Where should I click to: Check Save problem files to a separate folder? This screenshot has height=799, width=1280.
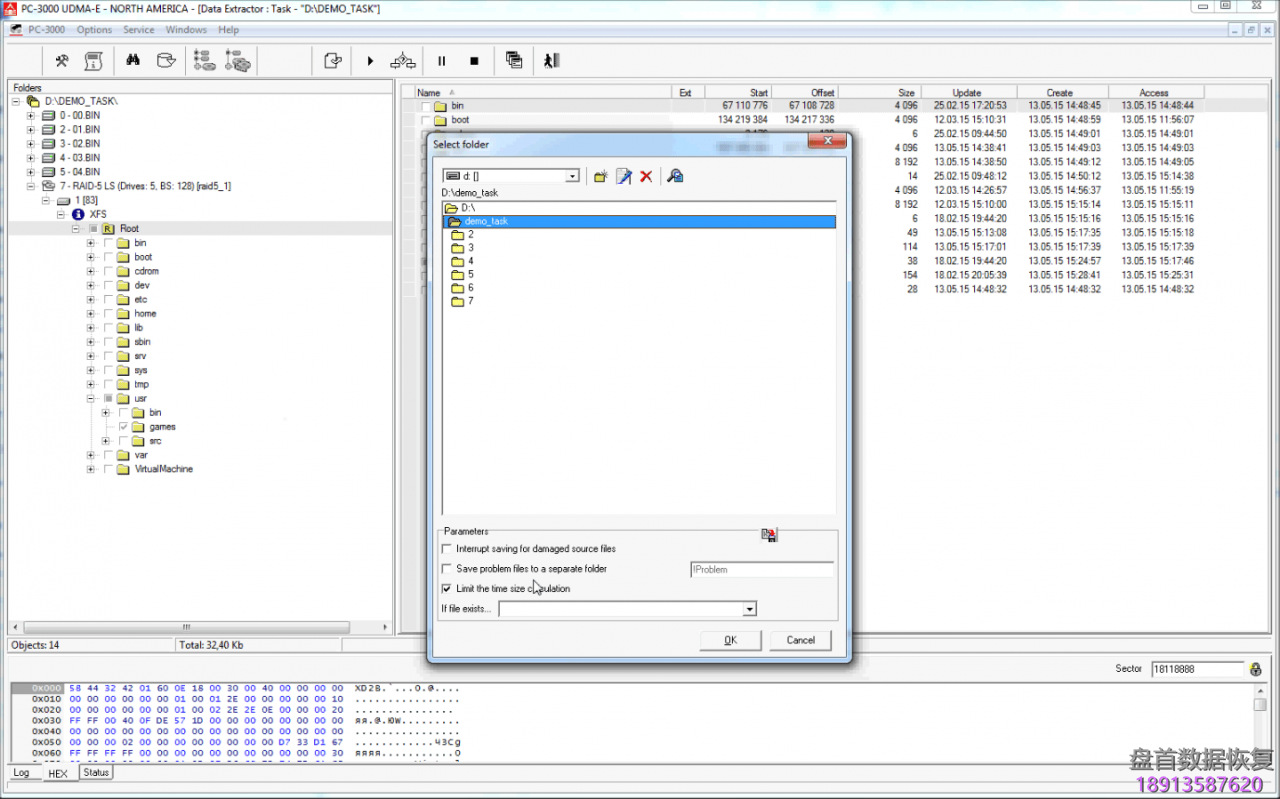[x=446, y=568]
